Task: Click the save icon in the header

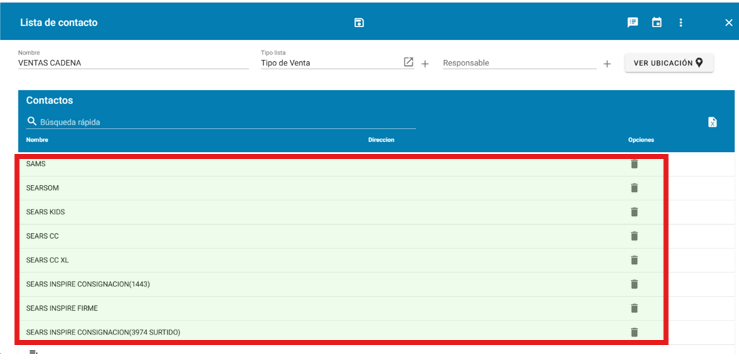Action: [x=359, y=23]
